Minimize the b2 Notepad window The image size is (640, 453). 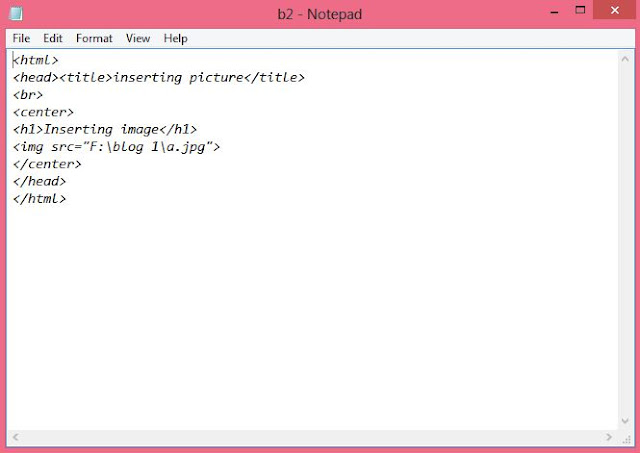coord(554,11)
